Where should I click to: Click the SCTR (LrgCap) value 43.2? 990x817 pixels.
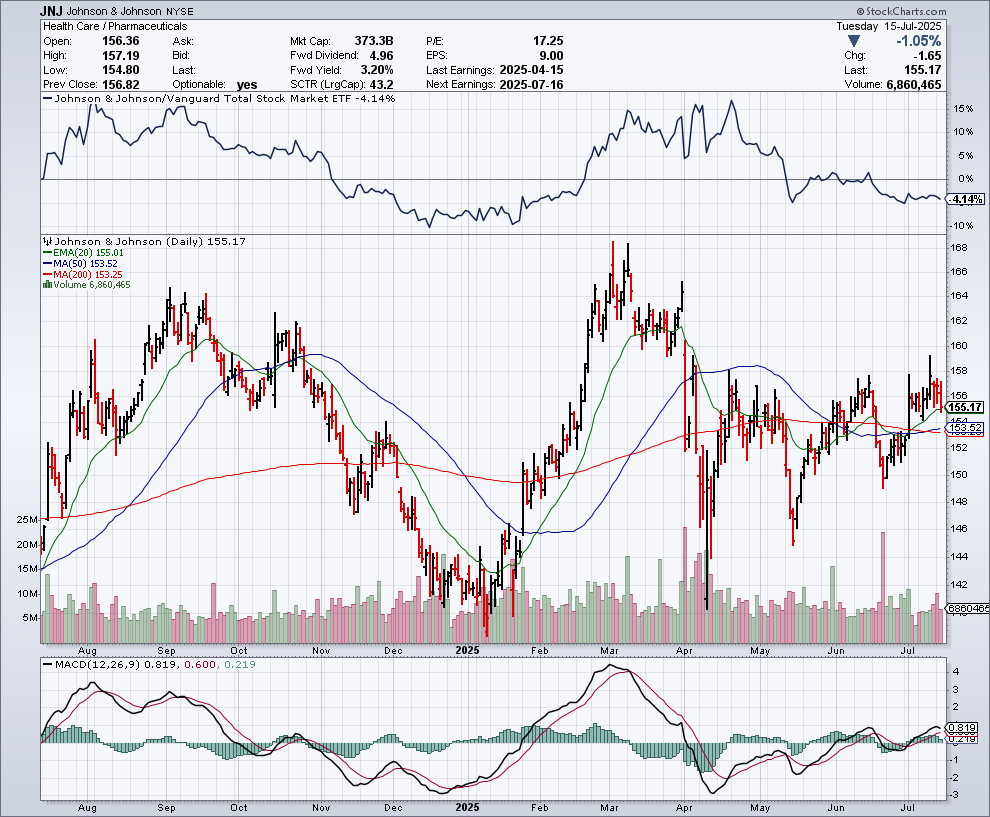click(381, 85)
